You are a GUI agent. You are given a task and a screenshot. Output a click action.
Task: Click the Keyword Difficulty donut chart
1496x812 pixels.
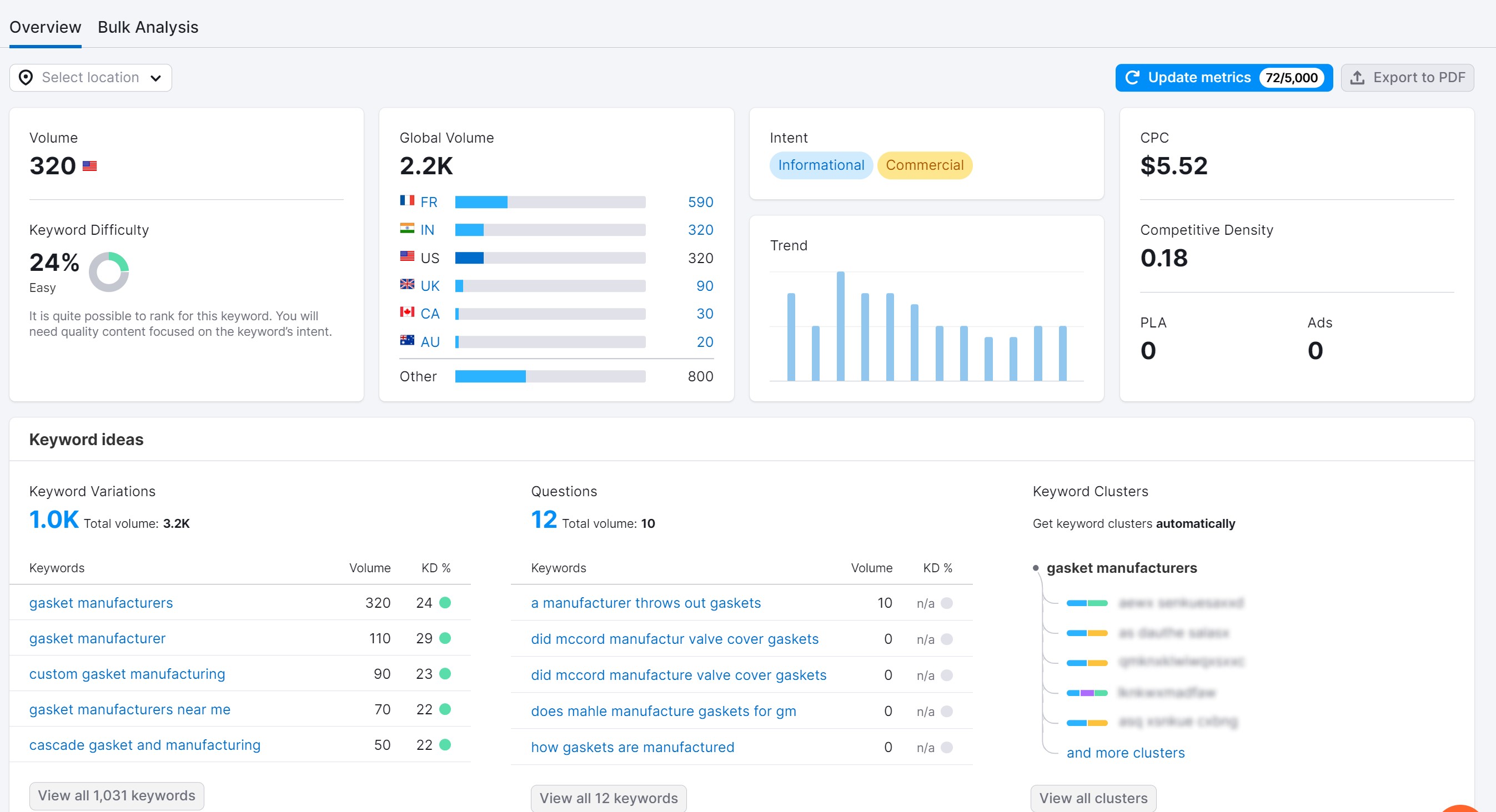[109, 271]
